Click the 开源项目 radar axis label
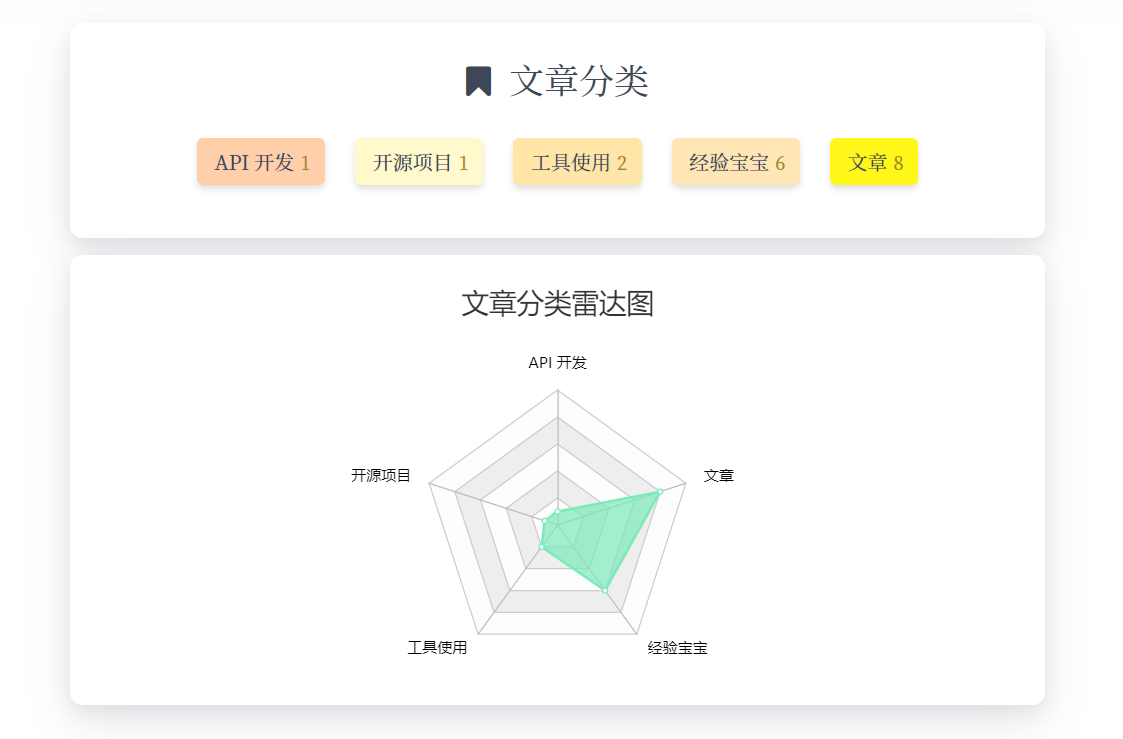 tap(381, 476)
